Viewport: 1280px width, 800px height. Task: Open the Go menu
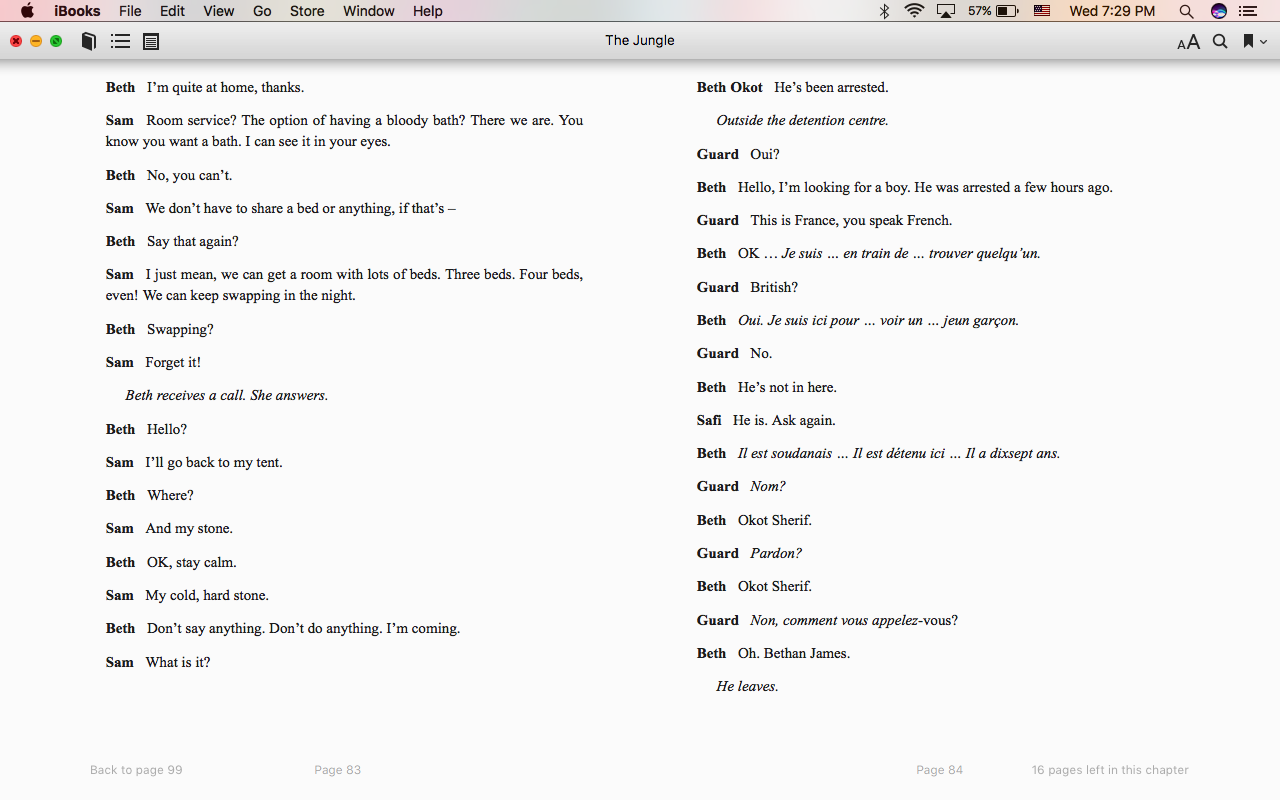coord(262,11)
